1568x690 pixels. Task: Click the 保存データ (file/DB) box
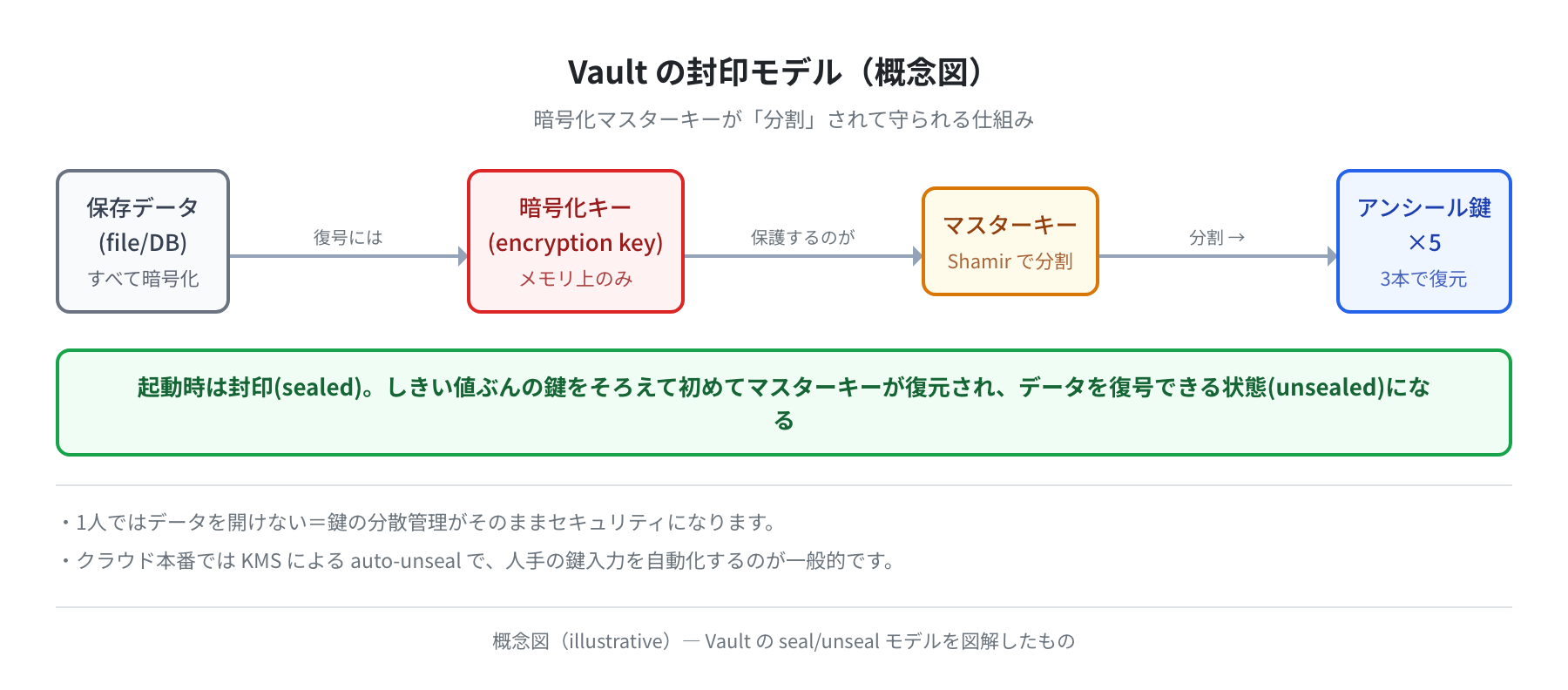pyautogui.click(x=143, y=241)
